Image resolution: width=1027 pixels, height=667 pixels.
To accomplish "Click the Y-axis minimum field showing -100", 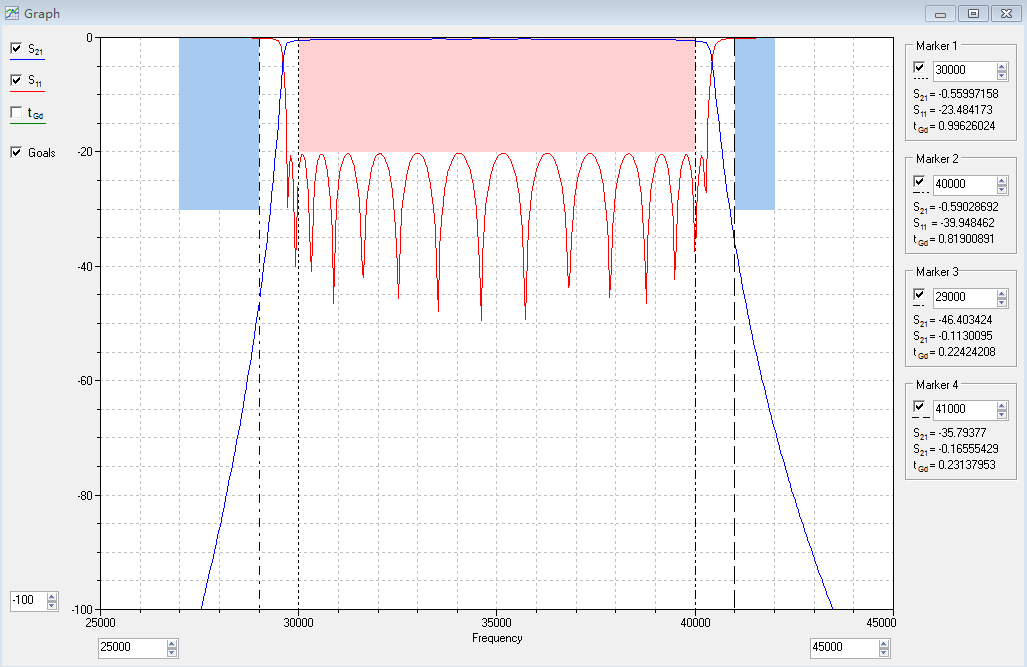I will click(27, 601).
